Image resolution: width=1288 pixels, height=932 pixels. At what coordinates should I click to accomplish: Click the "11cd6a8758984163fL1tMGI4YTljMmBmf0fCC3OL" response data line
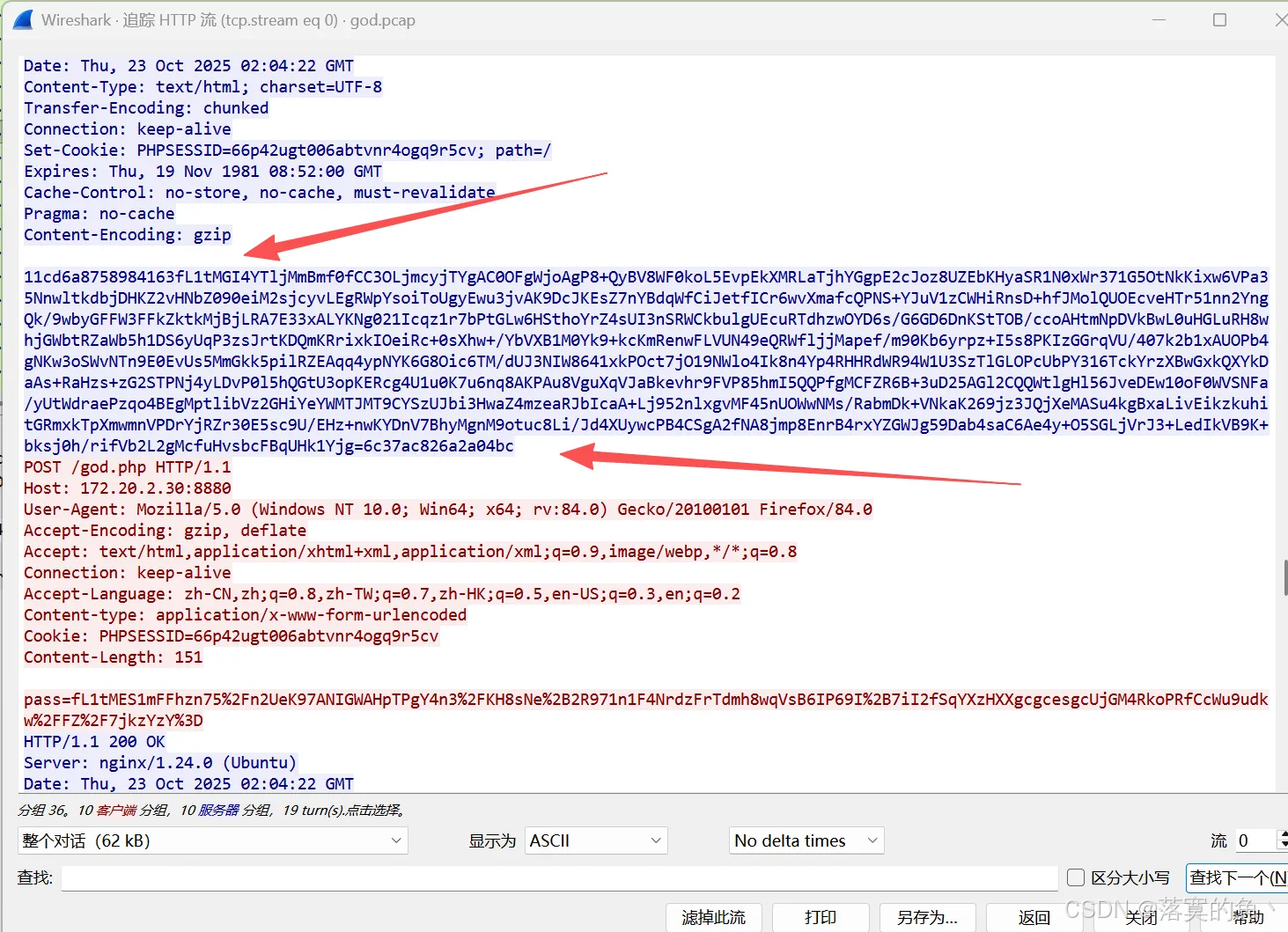coord(645,277)
